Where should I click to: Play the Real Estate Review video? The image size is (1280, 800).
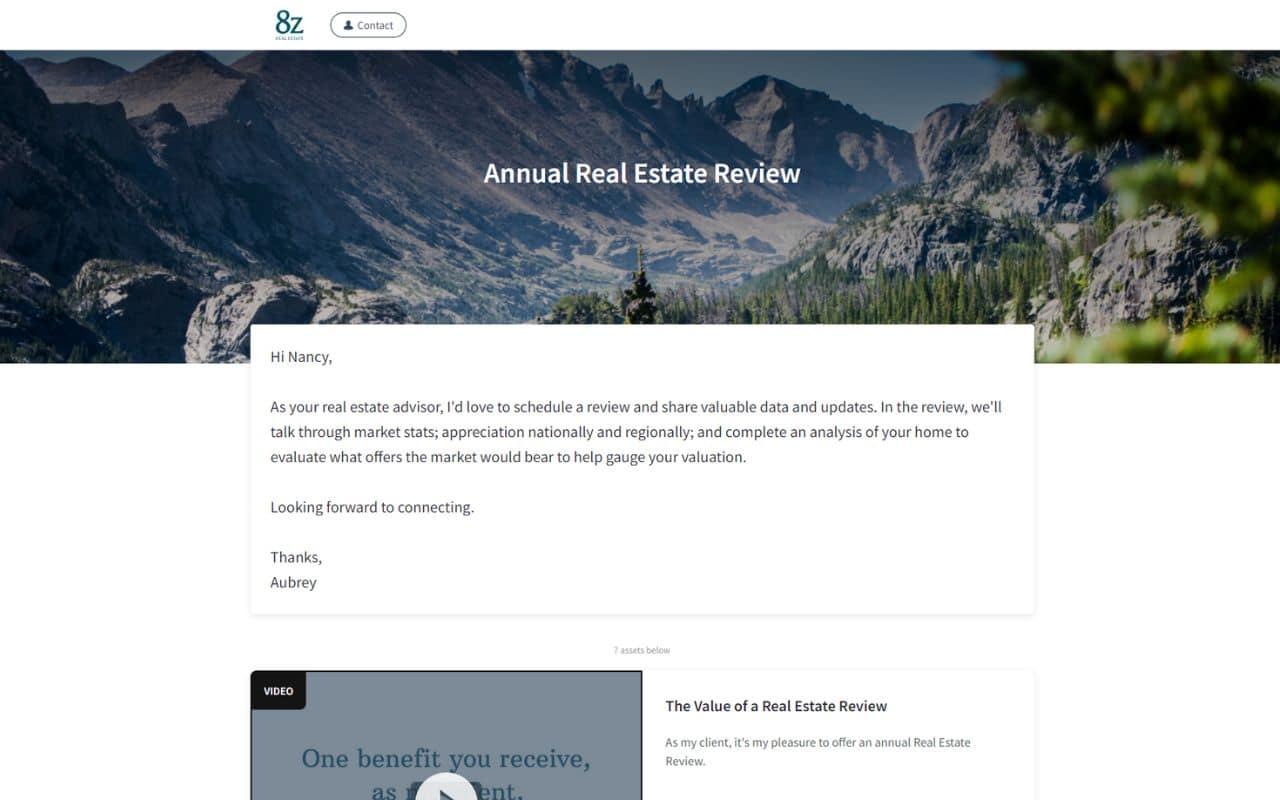pyautogui.click(x=445, y=787)
